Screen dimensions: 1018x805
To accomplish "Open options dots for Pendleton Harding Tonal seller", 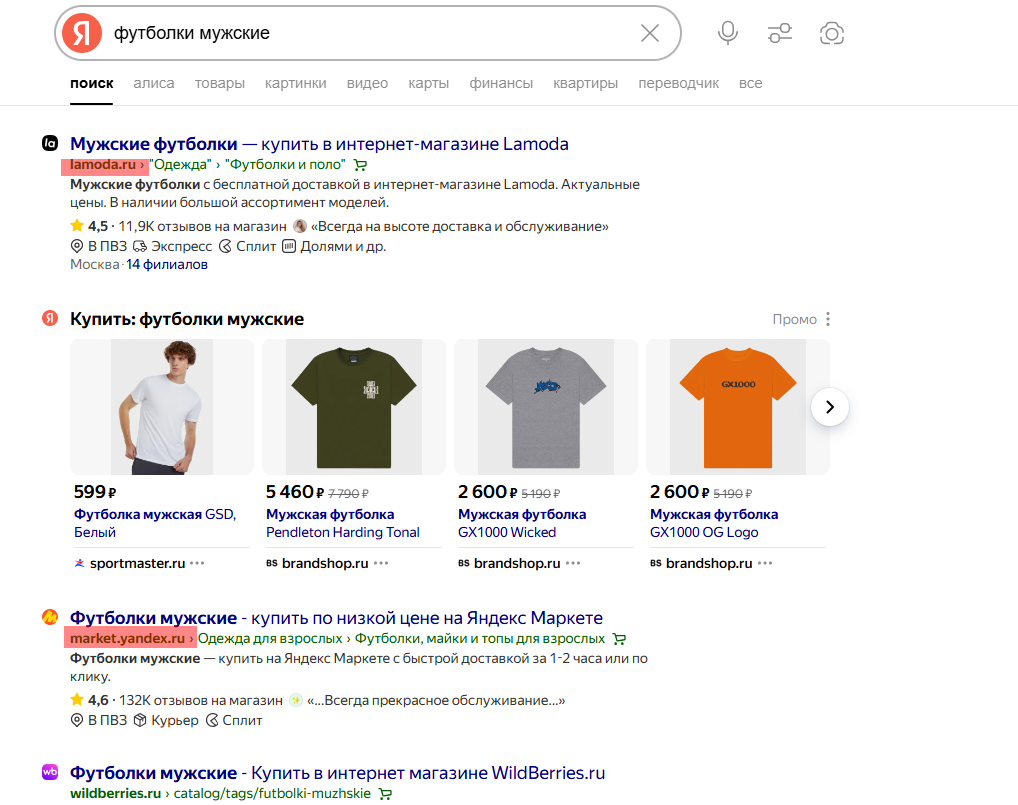I will point(381,564).
